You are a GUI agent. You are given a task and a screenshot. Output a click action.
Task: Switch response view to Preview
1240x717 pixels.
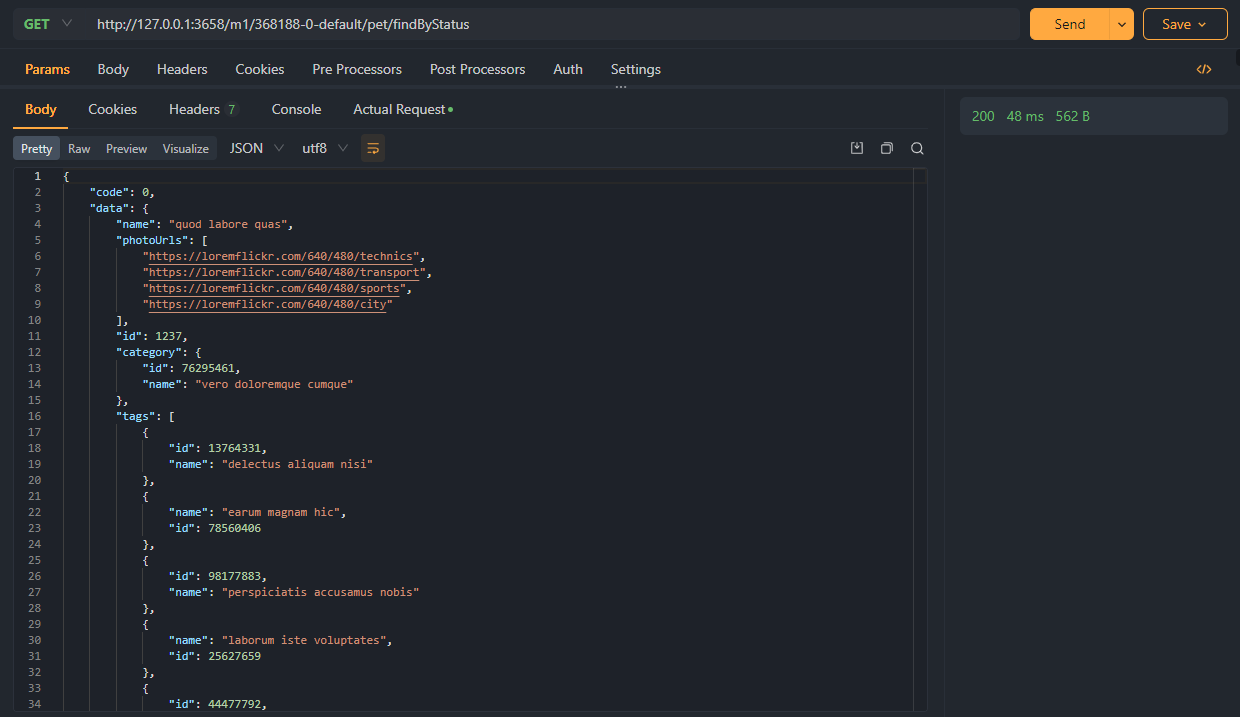126,148
